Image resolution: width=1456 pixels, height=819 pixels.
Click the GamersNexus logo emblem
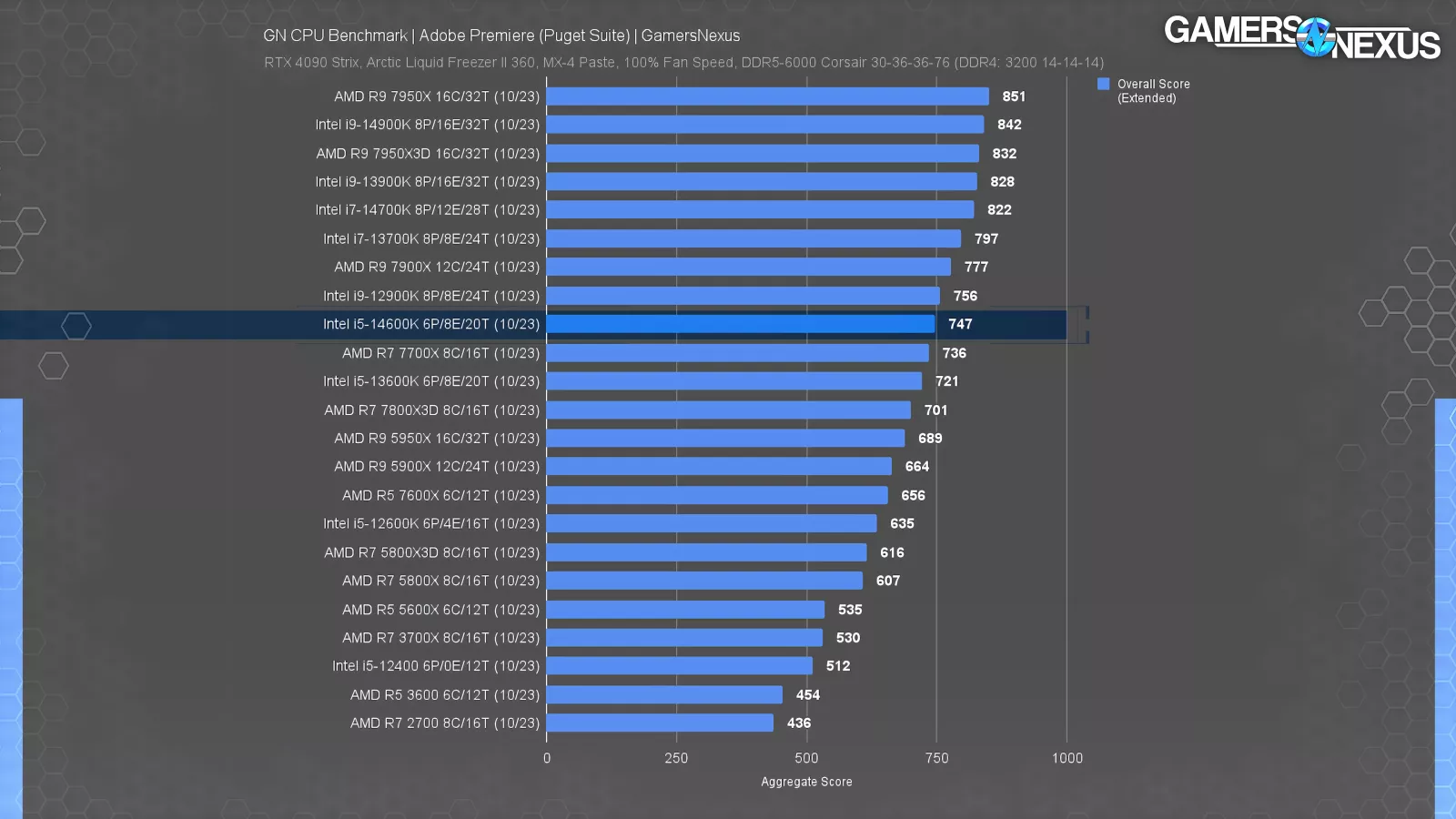coord(1315,38)
